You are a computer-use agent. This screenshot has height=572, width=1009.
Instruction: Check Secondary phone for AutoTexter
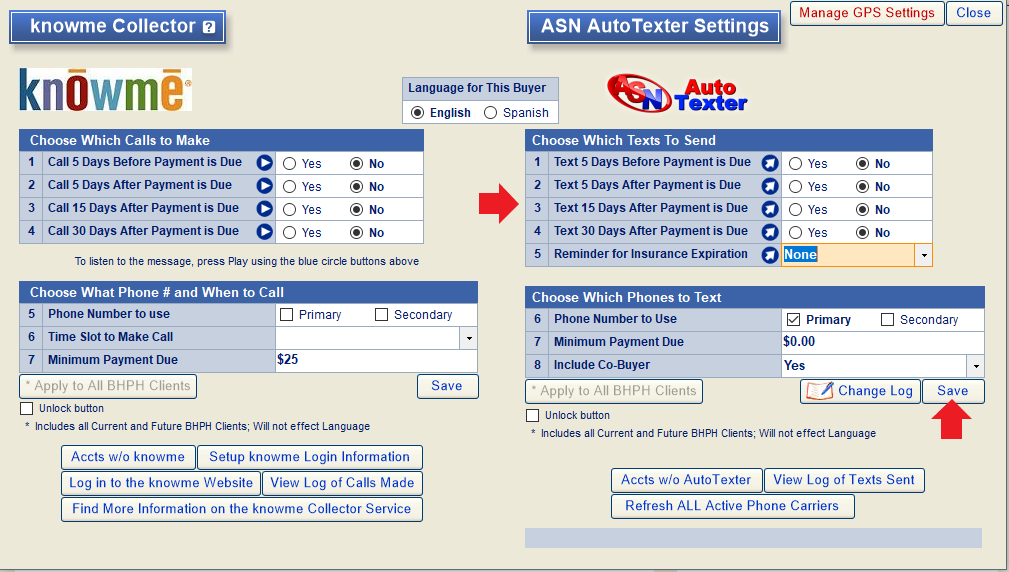(887, 319)
